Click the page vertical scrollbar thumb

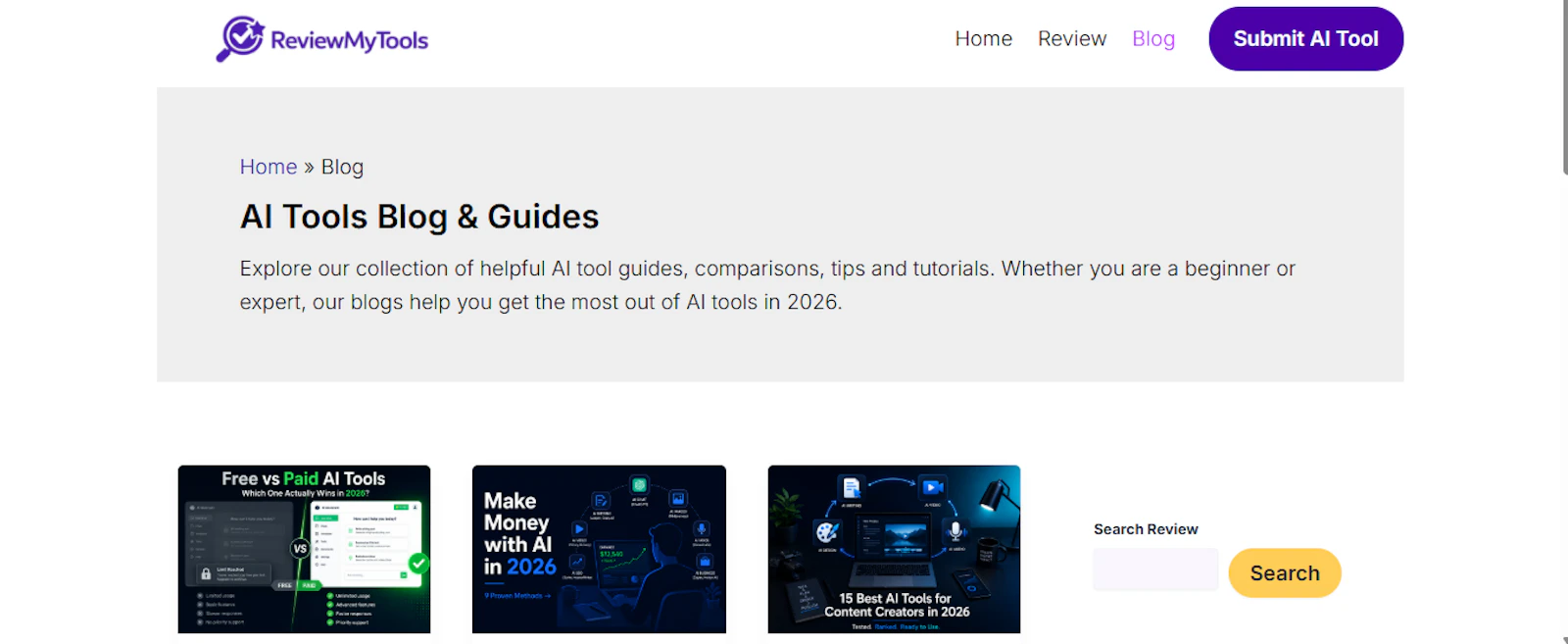point(1565,87)
